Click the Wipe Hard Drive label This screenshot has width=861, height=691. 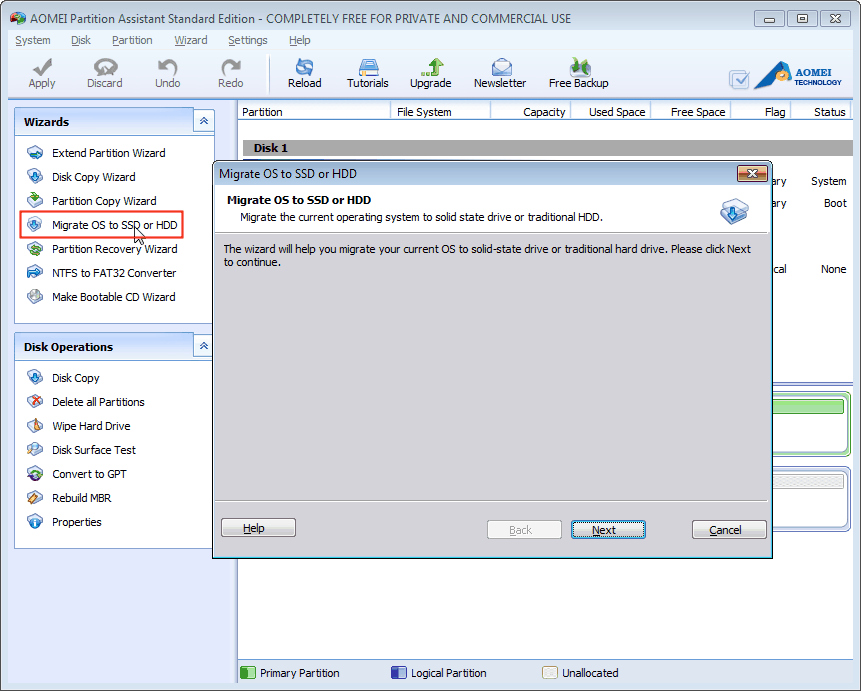[91, 426]
